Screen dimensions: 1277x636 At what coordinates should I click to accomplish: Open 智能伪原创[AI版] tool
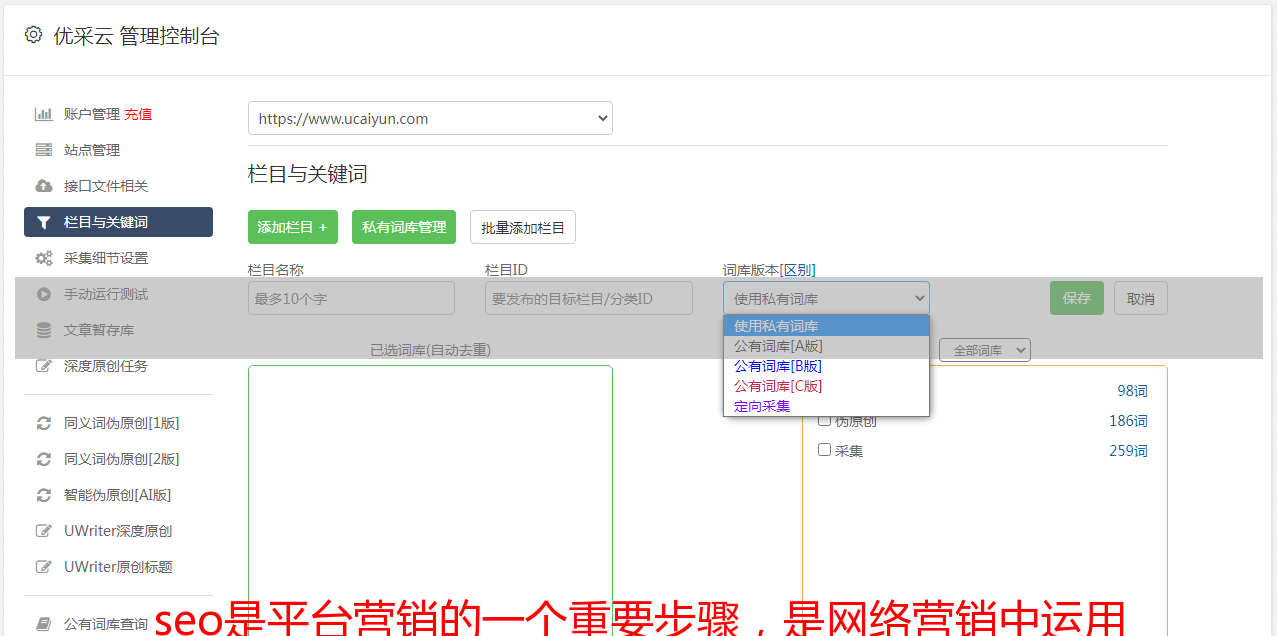[x=118, y=495]
